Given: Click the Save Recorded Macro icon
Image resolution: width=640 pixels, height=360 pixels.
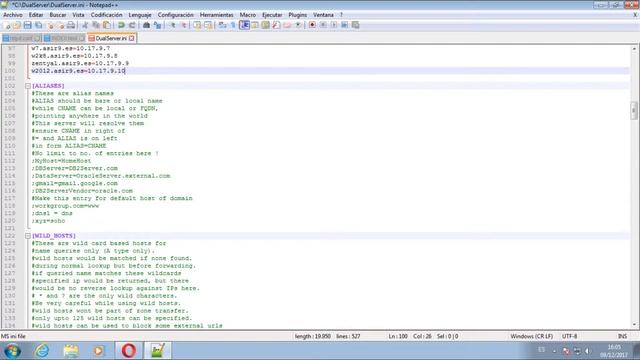Looking at the screenshot, I should (x=356, y=25).
